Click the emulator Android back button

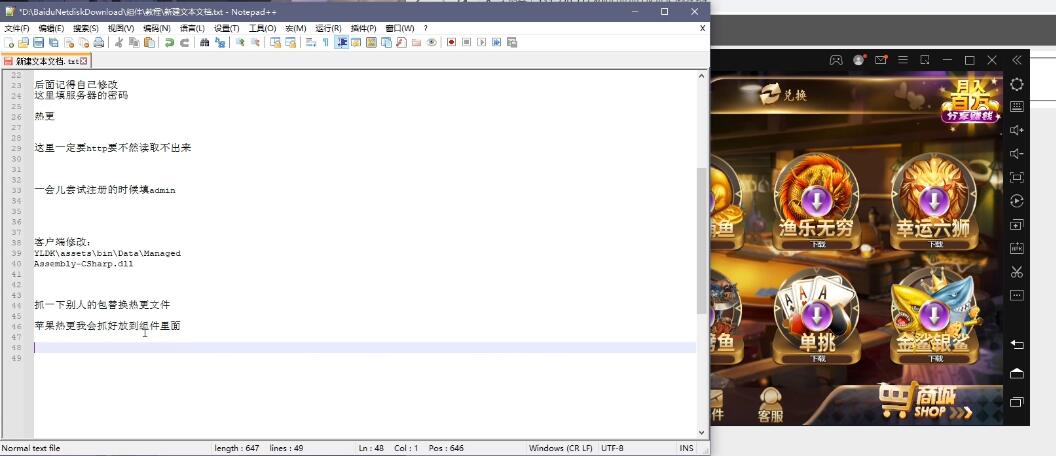pos(1017,345)
